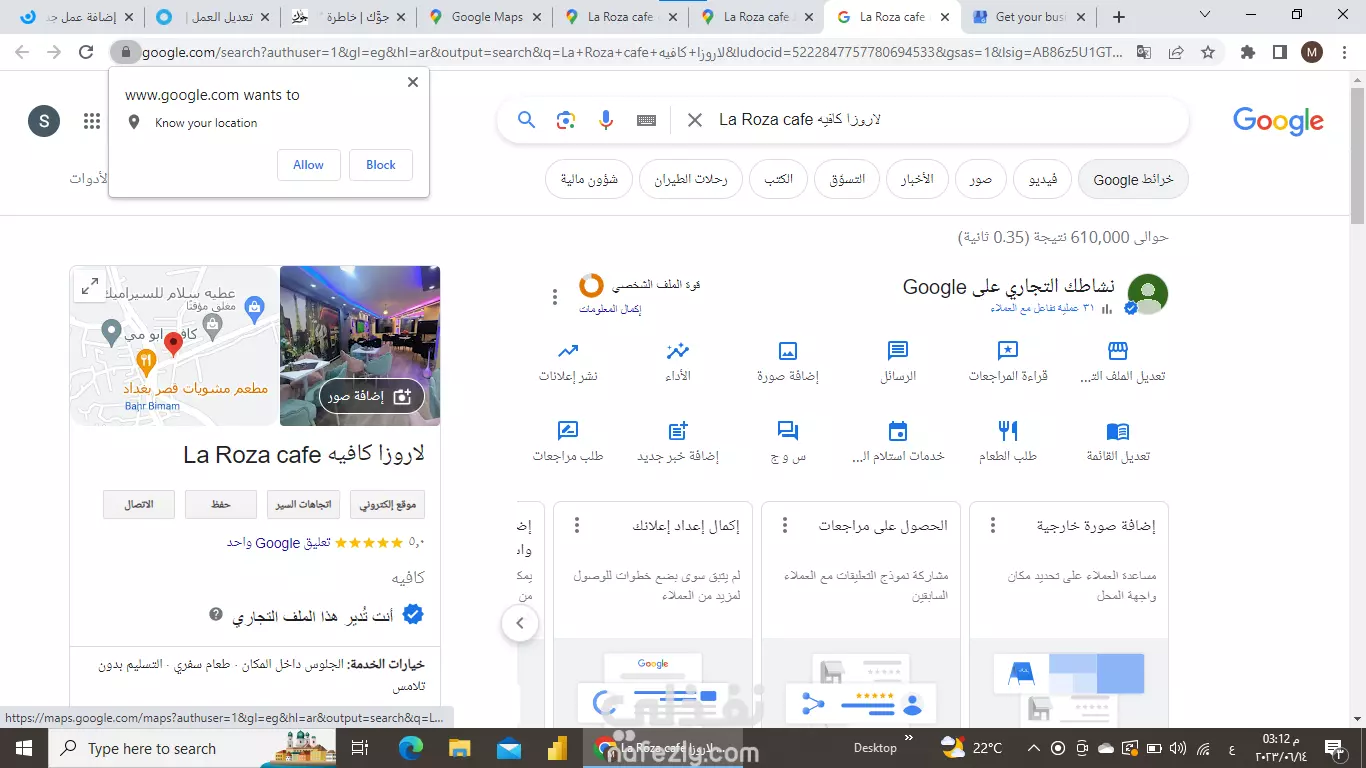Click the Google logo

pos(1278,121)
